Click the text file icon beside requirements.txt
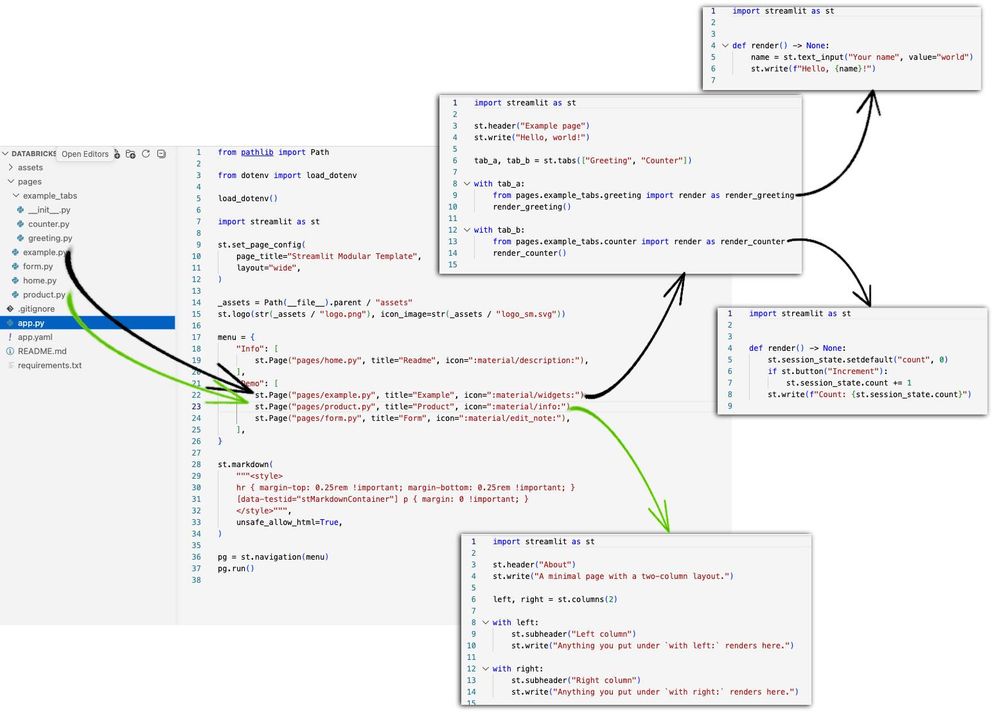999x712 pixels. click(10, 365)
